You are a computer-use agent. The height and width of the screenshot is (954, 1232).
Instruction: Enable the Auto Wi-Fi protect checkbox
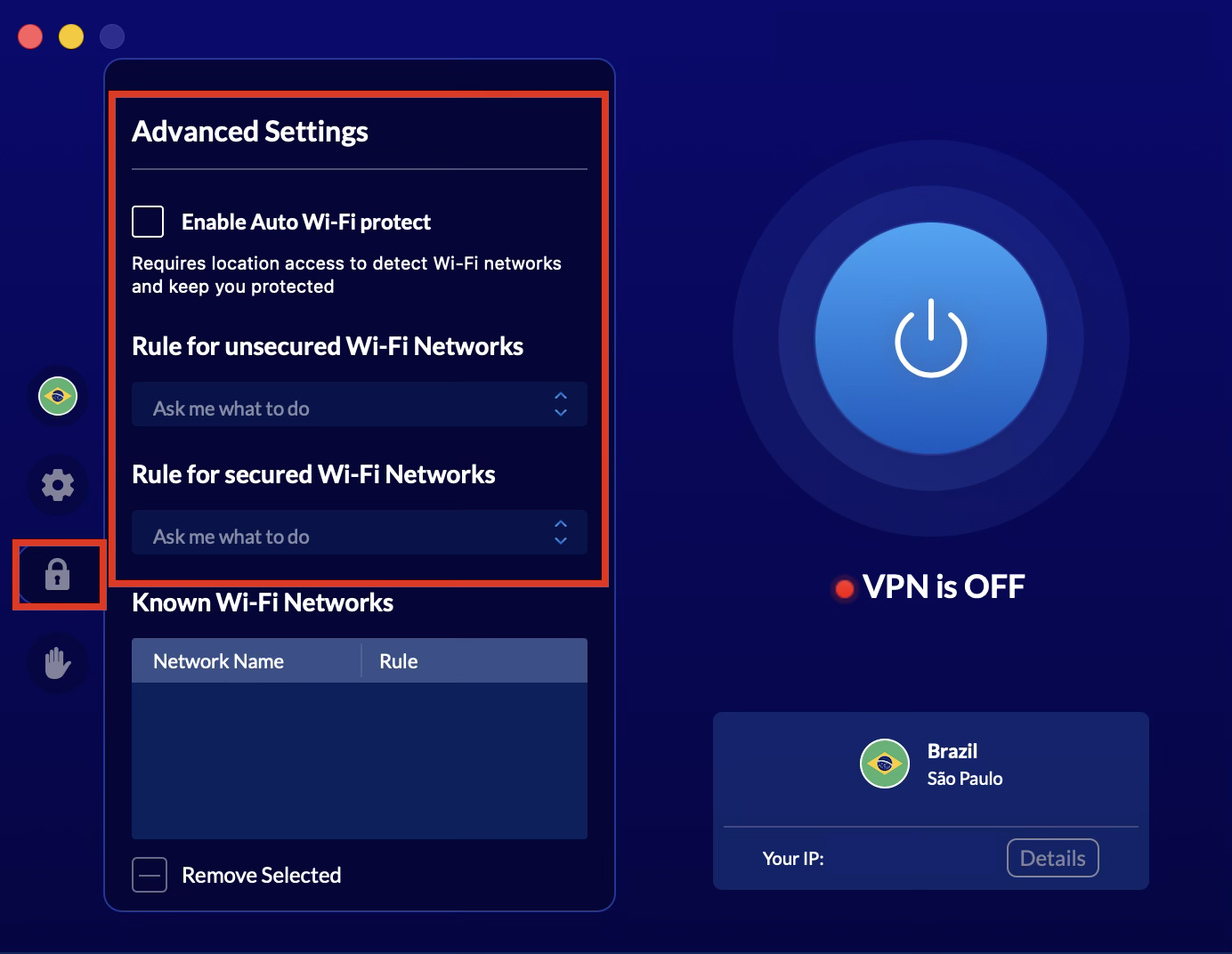[148, 221]
